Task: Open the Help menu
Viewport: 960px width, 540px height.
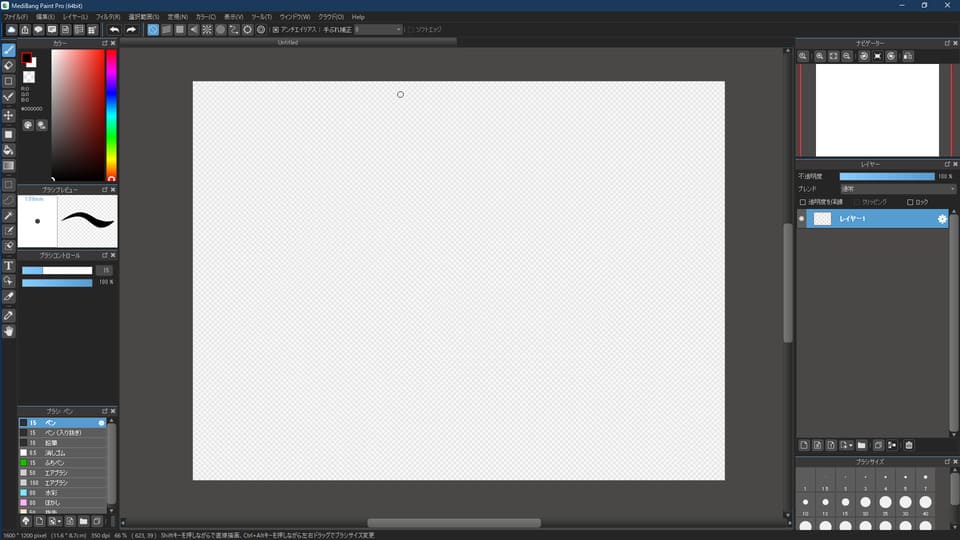Action: point(358,17)
